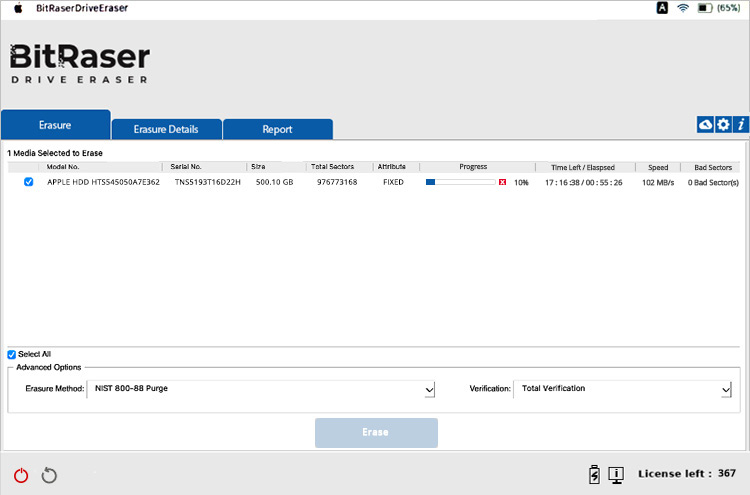The height and width of the screenshot is (495, 750).
Task: Click the erasure progress bar
Action: (460, 182)
